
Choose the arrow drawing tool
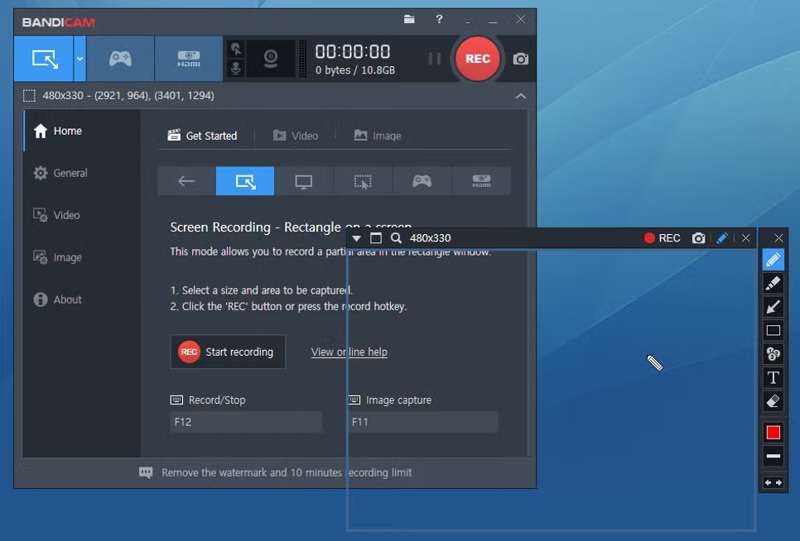[x=773, y=307]
